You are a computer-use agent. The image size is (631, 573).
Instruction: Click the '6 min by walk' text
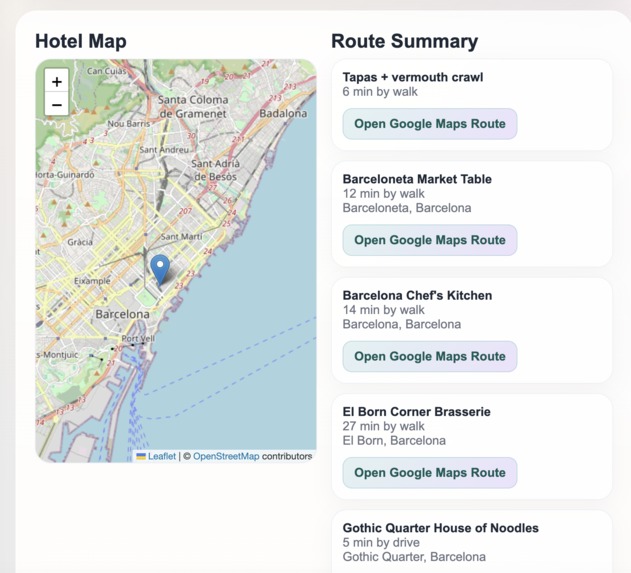[380, 92]
